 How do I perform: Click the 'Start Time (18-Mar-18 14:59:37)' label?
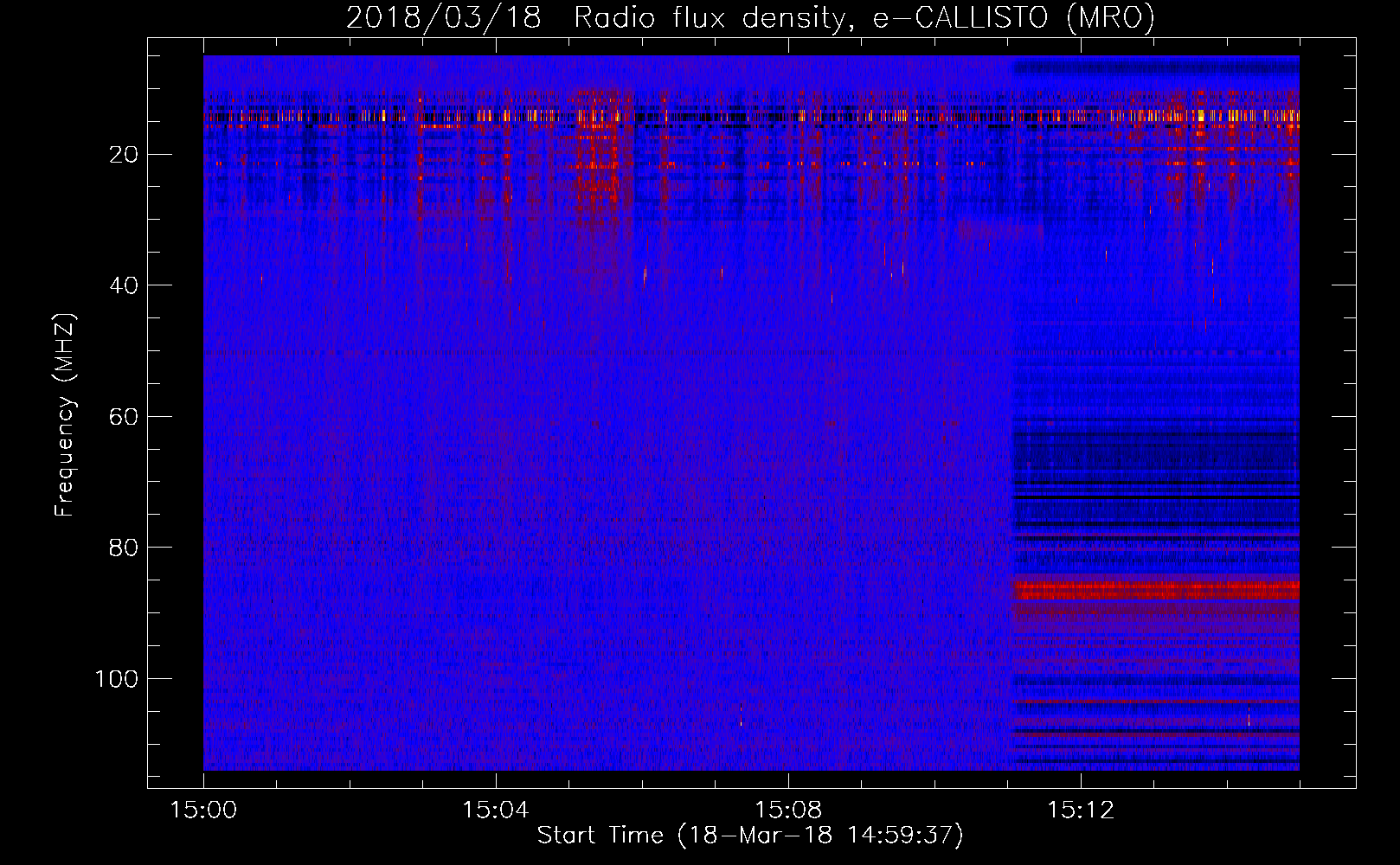tap(750, 836)
